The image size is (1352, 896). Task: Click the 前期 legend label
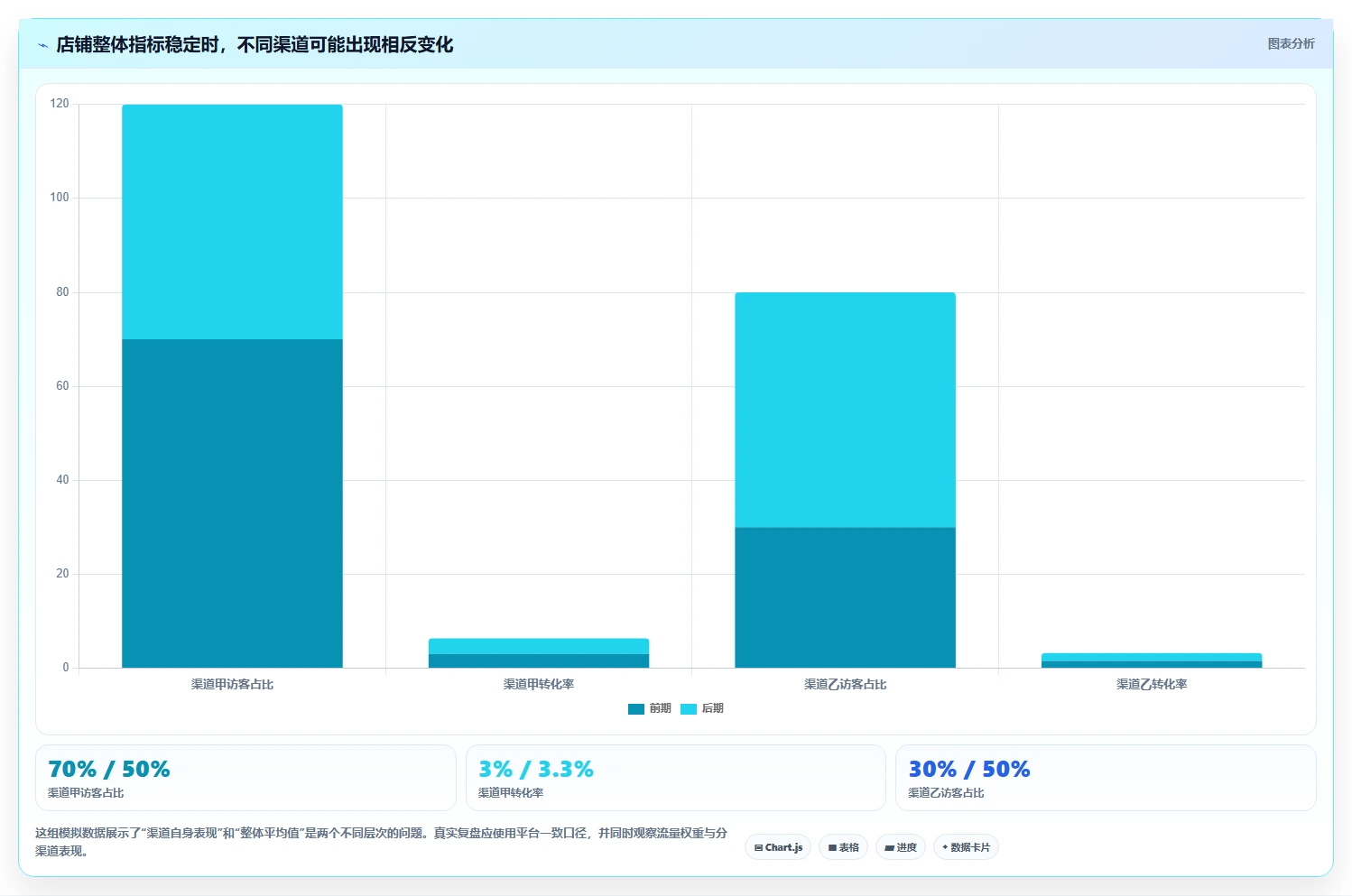click(660, 708)
